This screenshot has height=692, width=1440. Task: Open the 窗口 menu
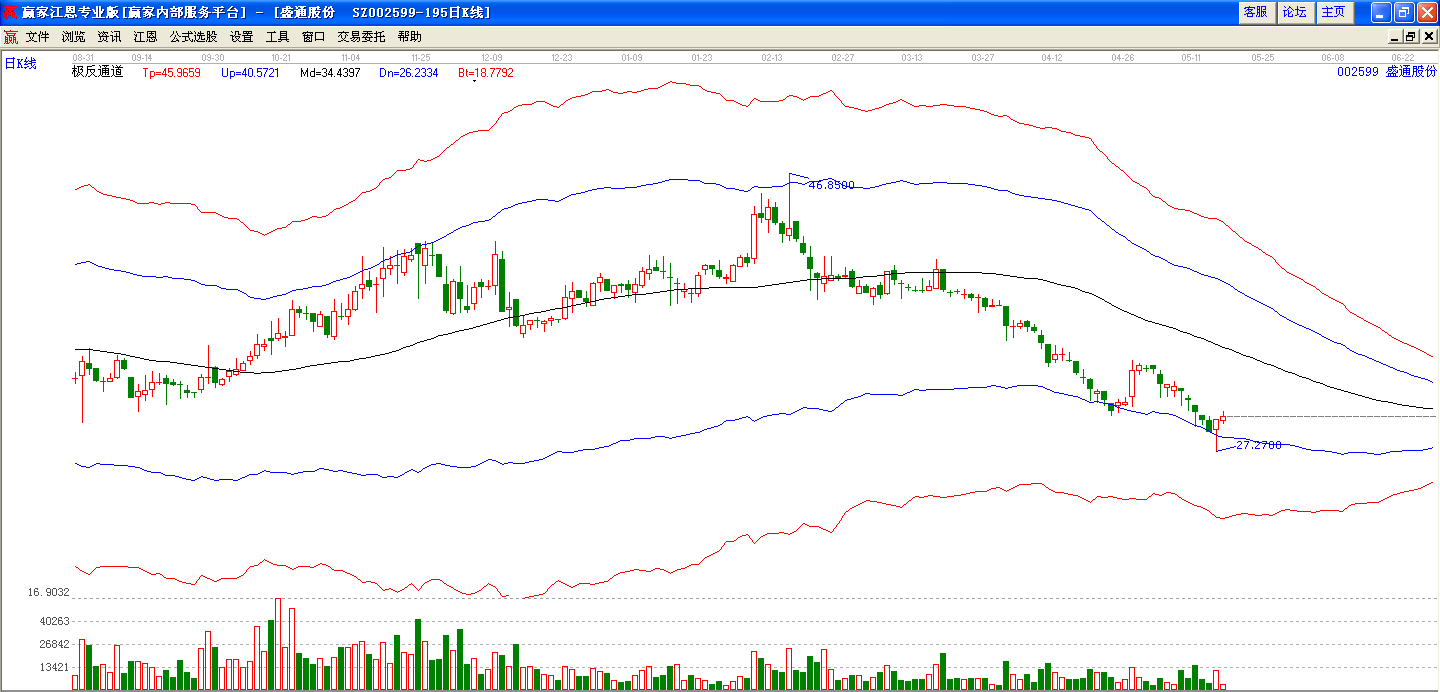pyautogui.click(x=314, y=37)
